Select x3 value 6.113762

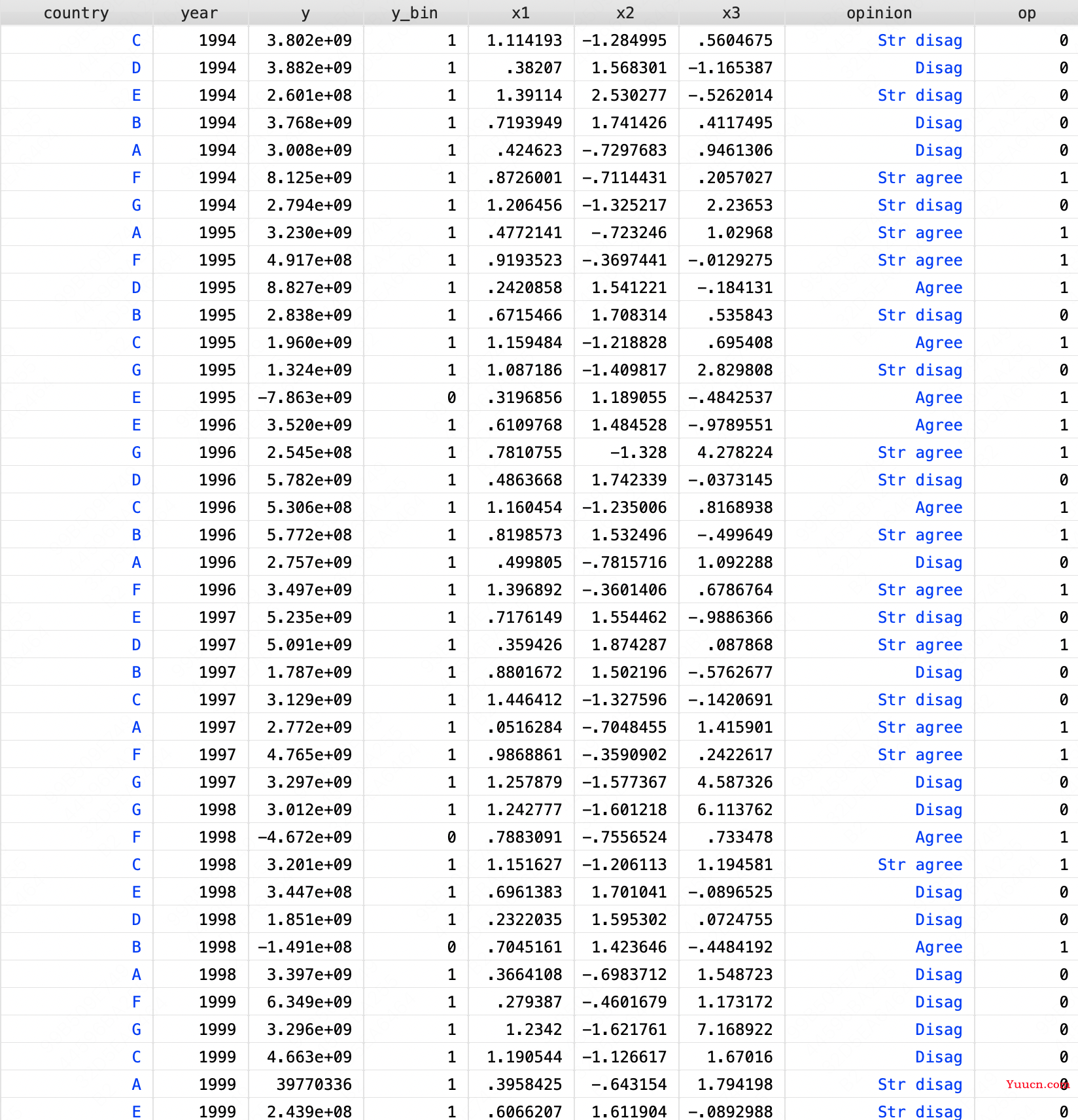click(735, 810)
